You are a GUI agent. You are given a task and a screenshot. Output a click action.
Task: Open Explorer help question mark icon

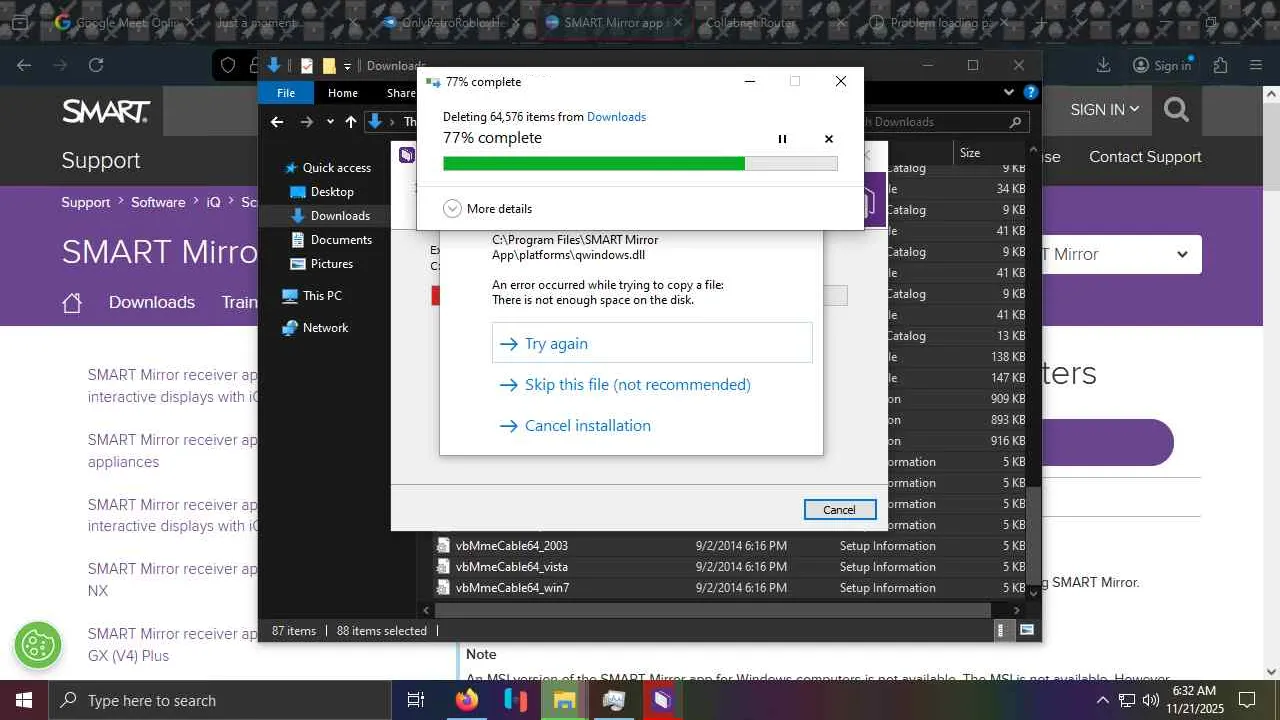click(x=1030, y=93)
